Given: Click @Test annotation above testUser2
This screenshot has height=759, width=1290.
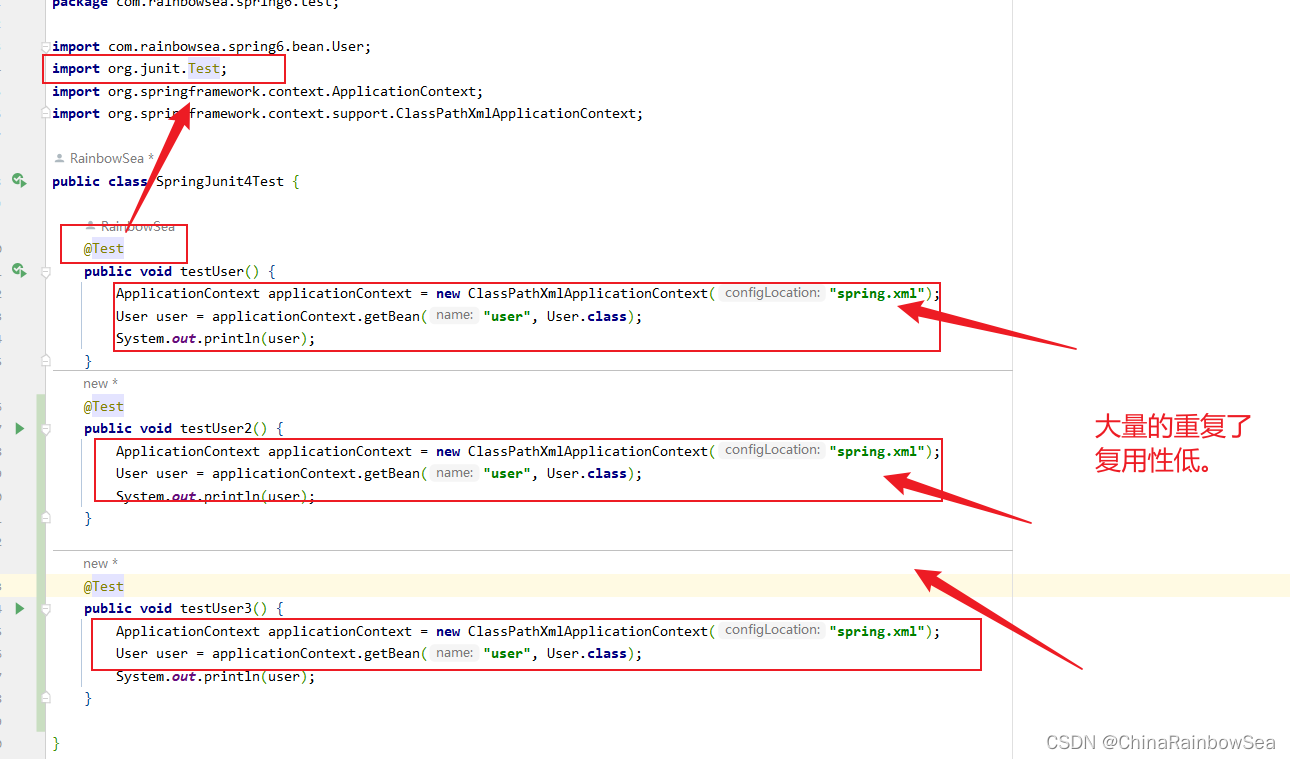Looking at the screenshot, I should coord(104,406).
